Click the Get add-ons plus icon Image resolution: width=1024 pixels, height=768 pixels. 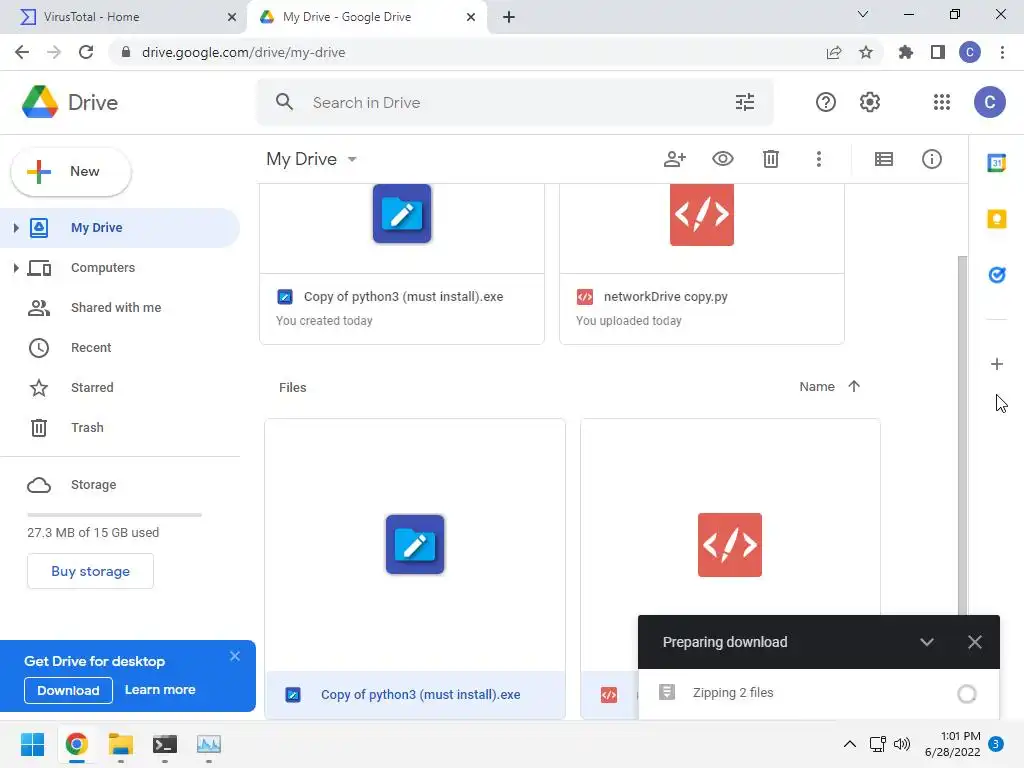996,364
